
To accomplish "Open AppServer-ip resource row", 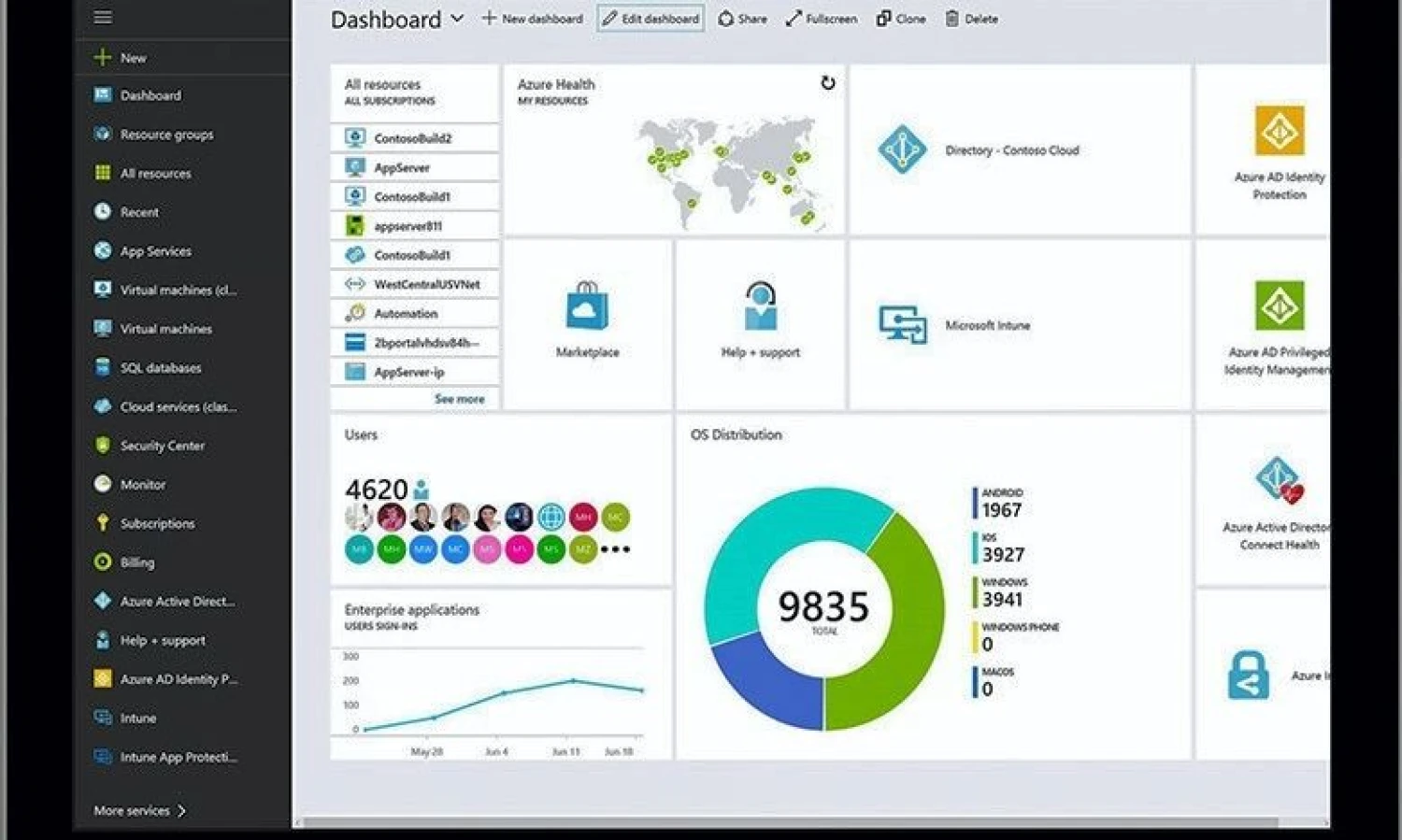I will (x=414, y=372).
